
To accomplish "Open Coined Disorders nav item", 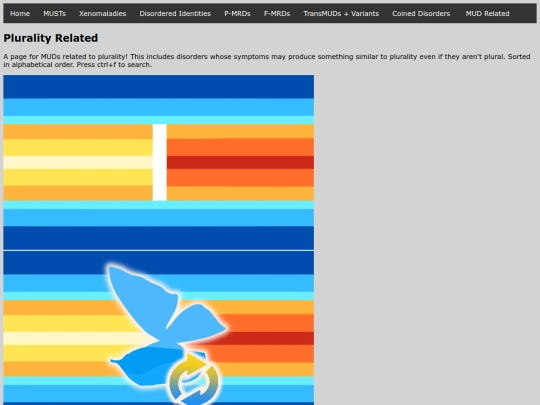I will (x=421, y=14).
